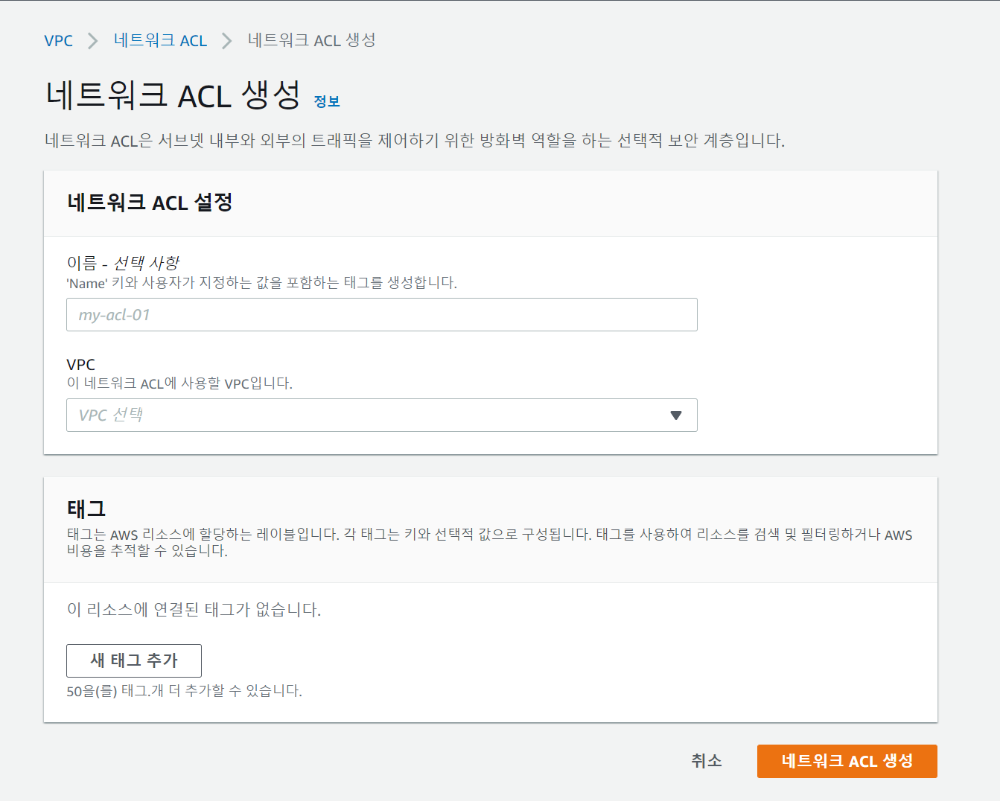Select the current breadcrumb 네트워크 ACL 생성

311,40
